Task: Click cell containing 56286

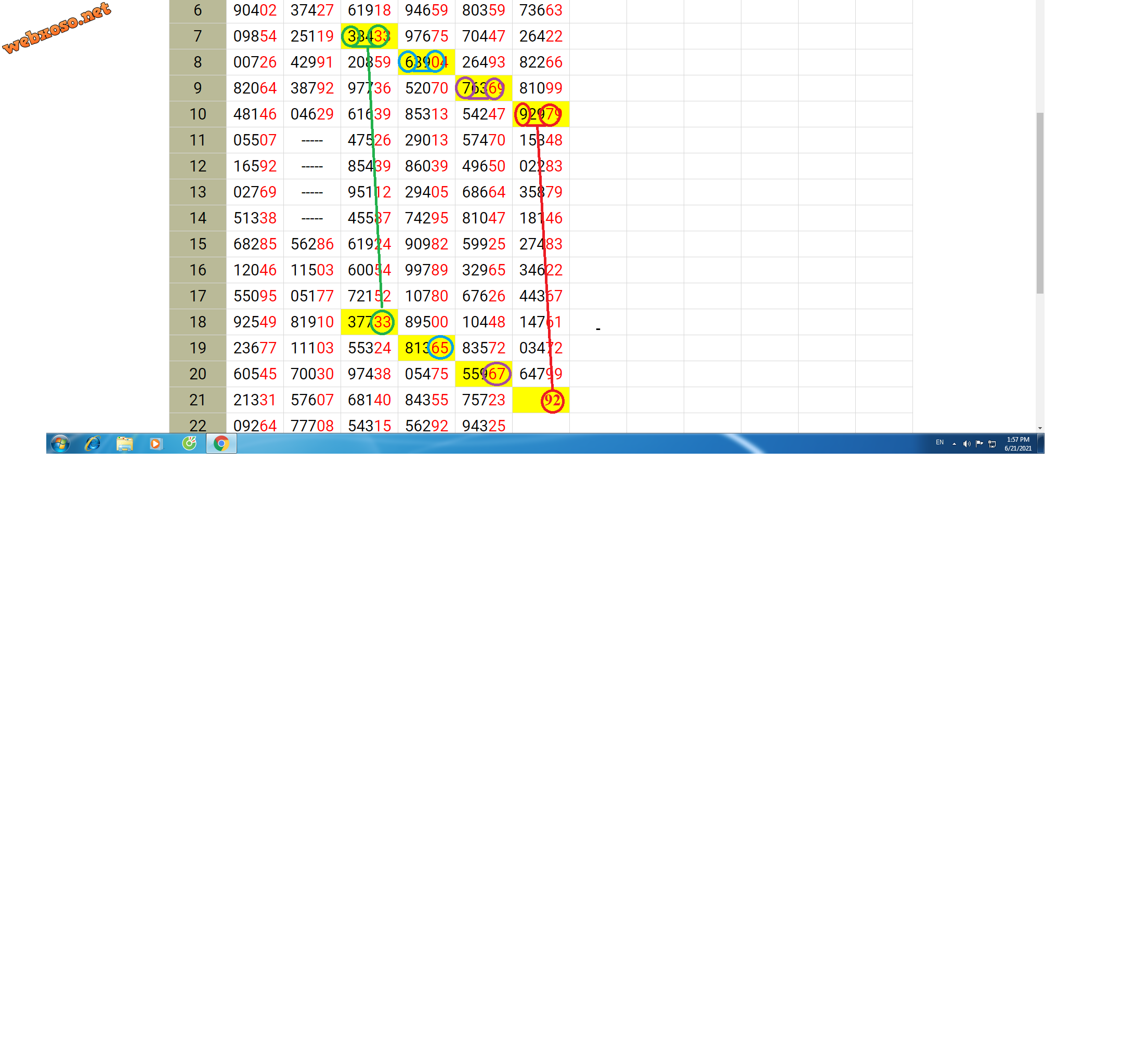Action: point(312,244)
